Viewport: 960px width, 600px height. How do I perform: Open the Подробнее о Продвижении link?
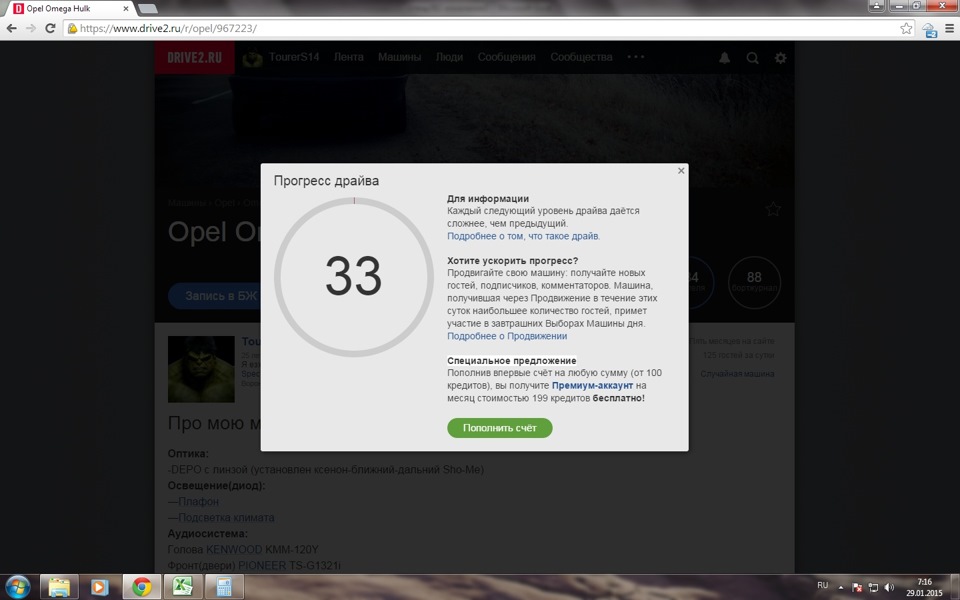(x=507, y=336)
